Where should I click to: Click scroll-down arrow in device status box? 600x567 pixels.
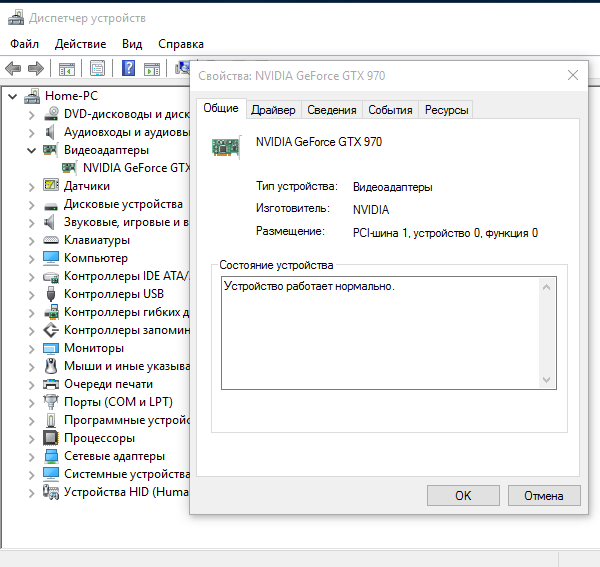[x=546, y=380]
